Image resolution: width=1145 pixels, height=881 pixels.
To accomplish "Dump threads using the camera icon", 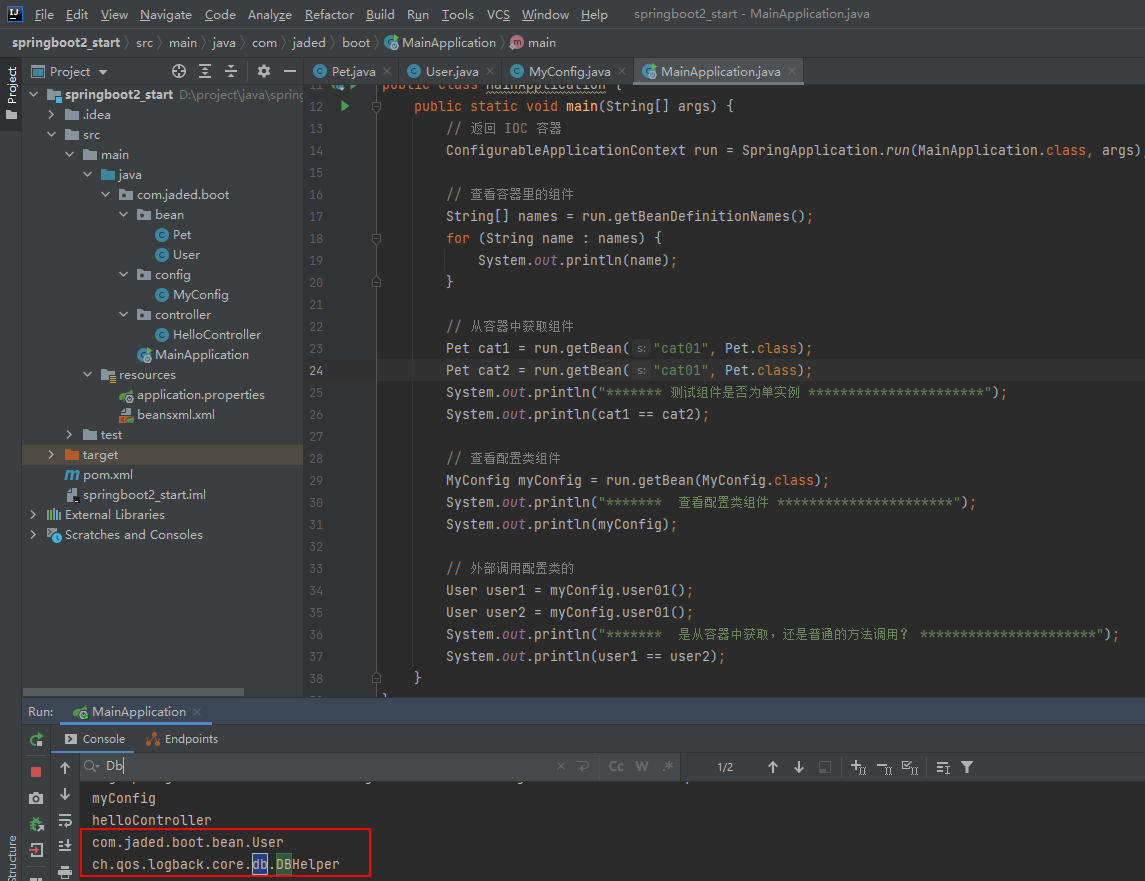I will [36, 798].
